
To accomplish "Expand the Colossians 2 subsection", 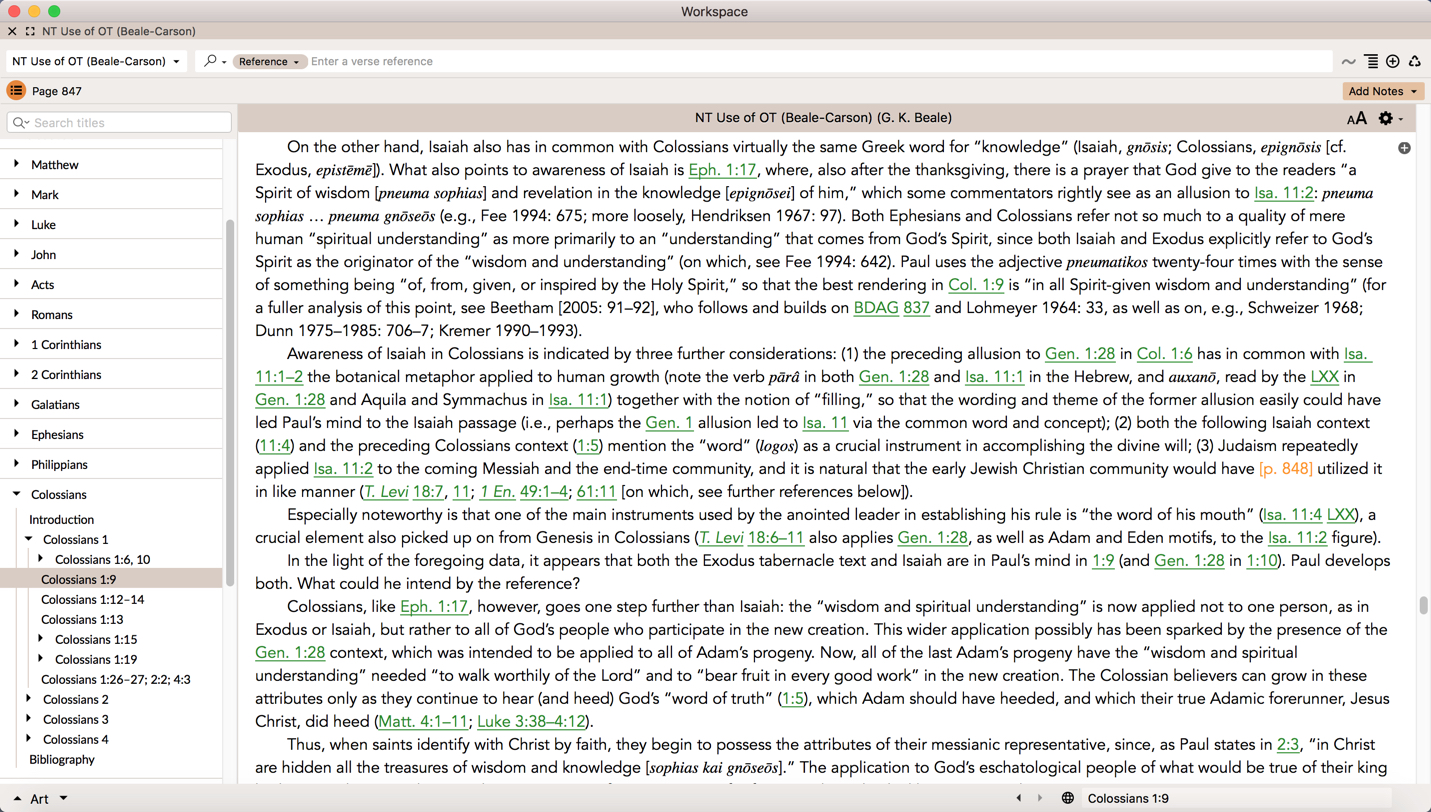I will point(28,699).
